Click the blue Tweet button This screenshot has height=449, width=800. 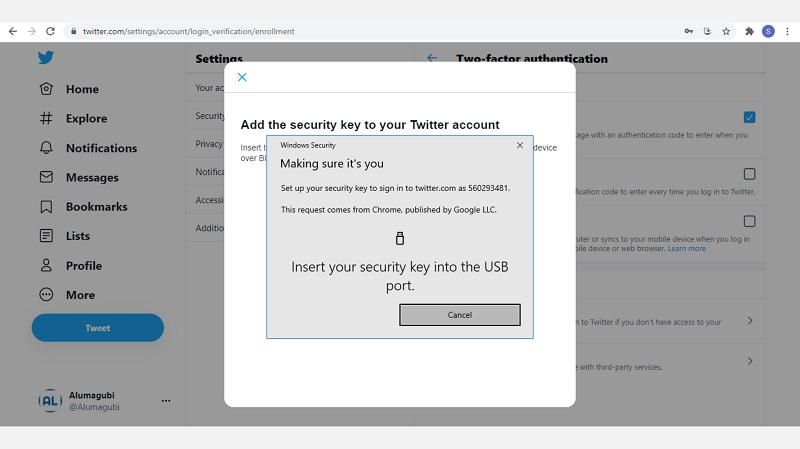click(97, 328)
